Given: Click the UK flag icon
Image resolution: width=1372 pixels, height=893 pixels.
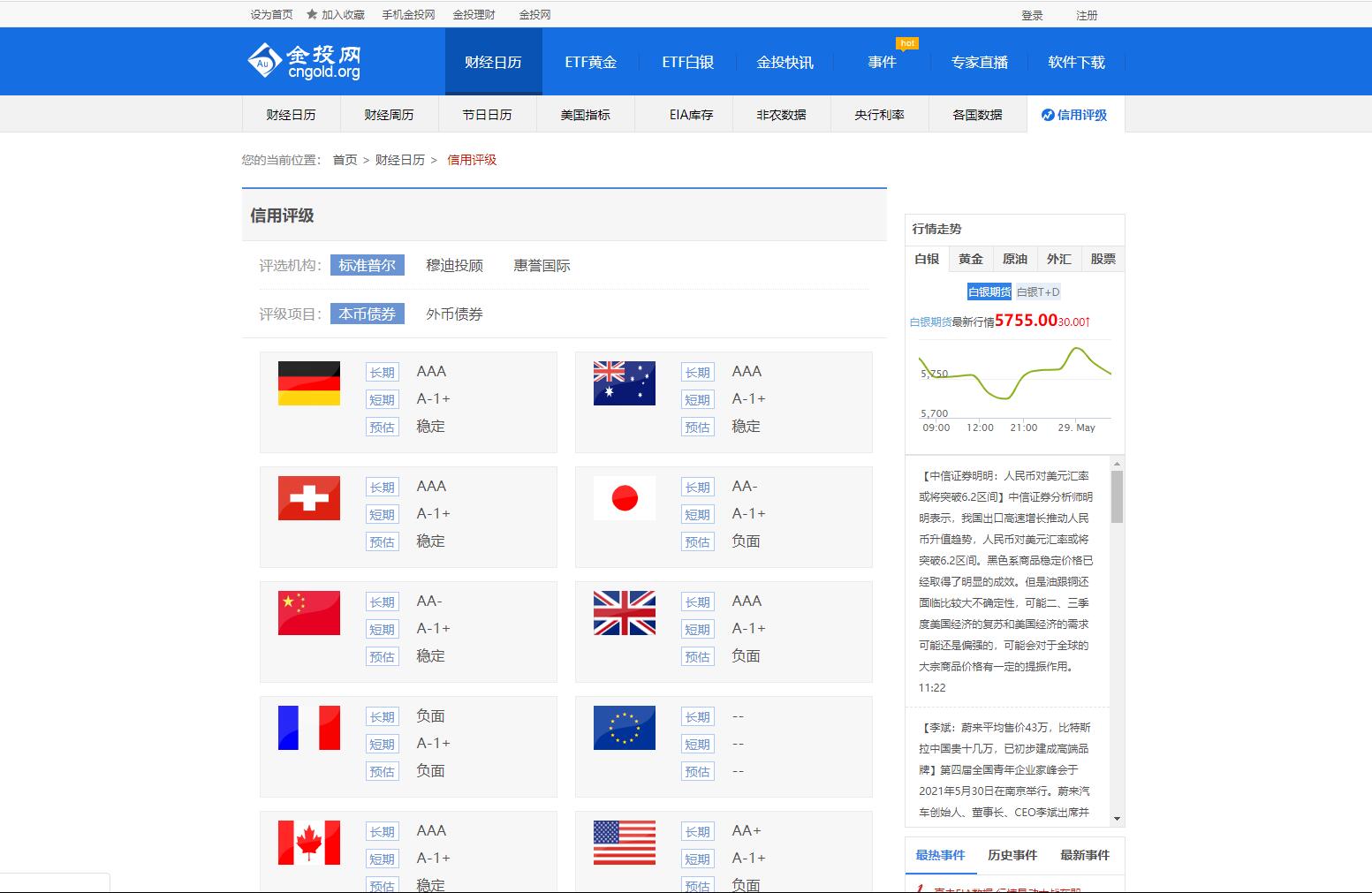Looking at the screenshot, I should (x=625, y=612).
